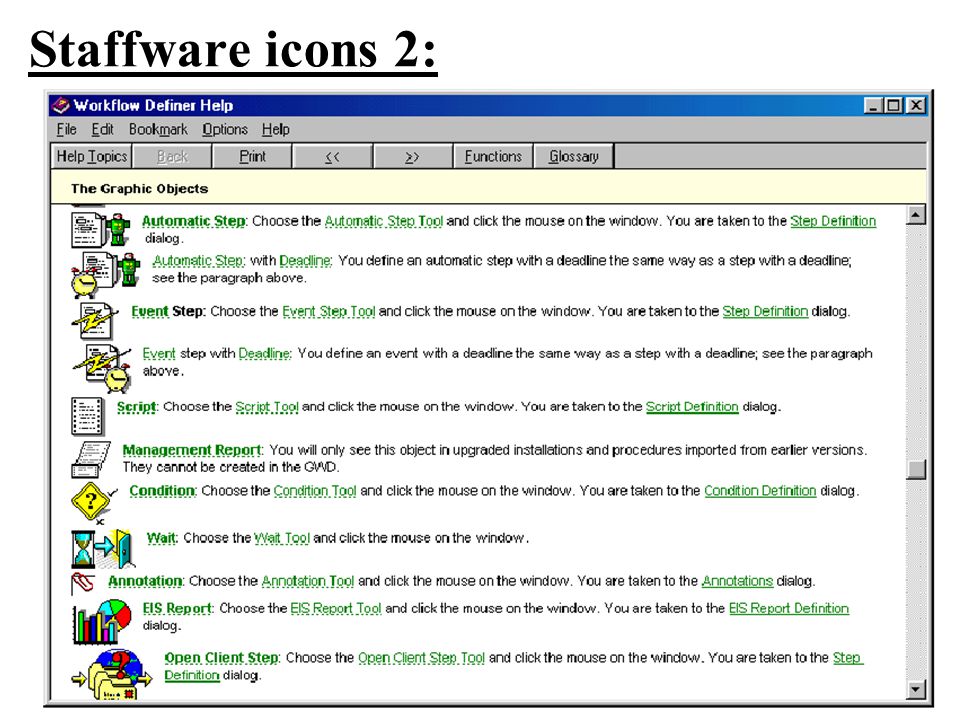Screen dimensions: 960x720
Task: Click the Script document icon
Action: tap(87, 416)
